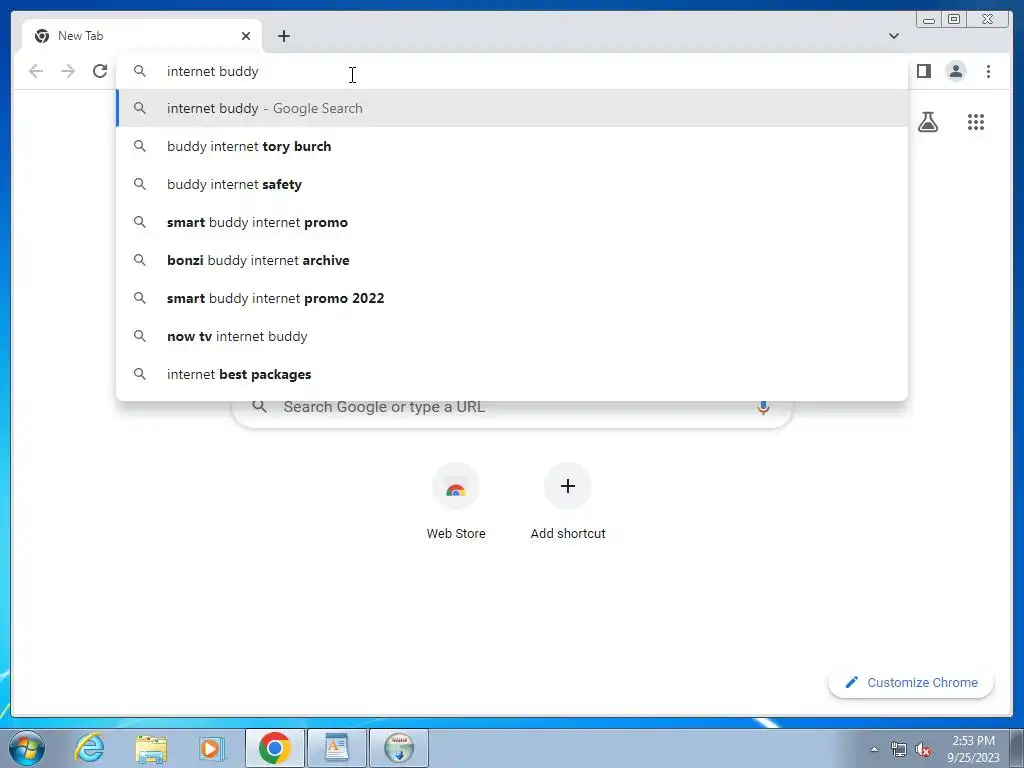
Task: Open the side panel icon in toolbar
Action: pyautogui.click(x=923, y=71)
